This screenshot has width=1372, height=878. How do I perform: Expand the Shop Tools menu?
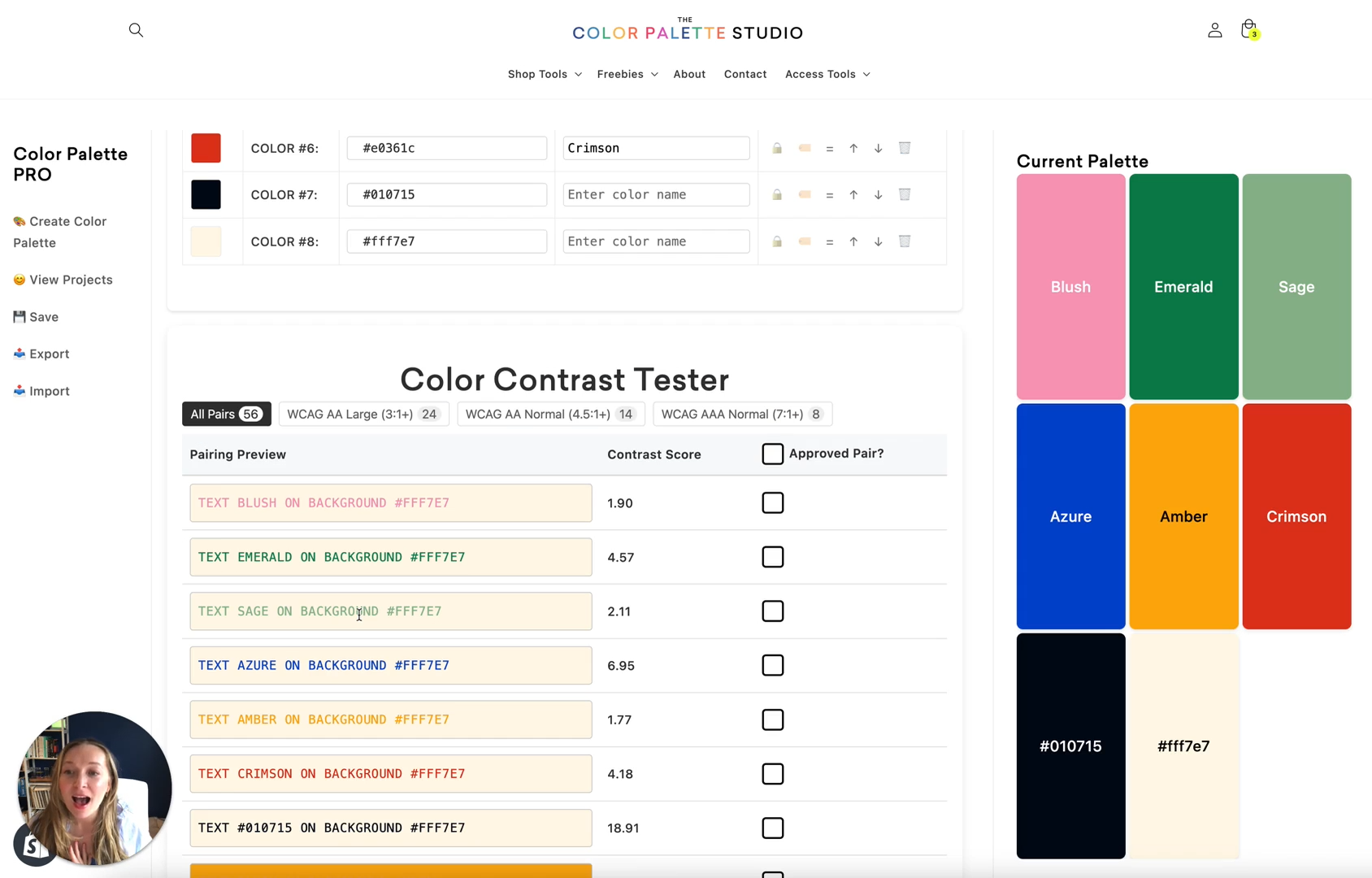545,74
